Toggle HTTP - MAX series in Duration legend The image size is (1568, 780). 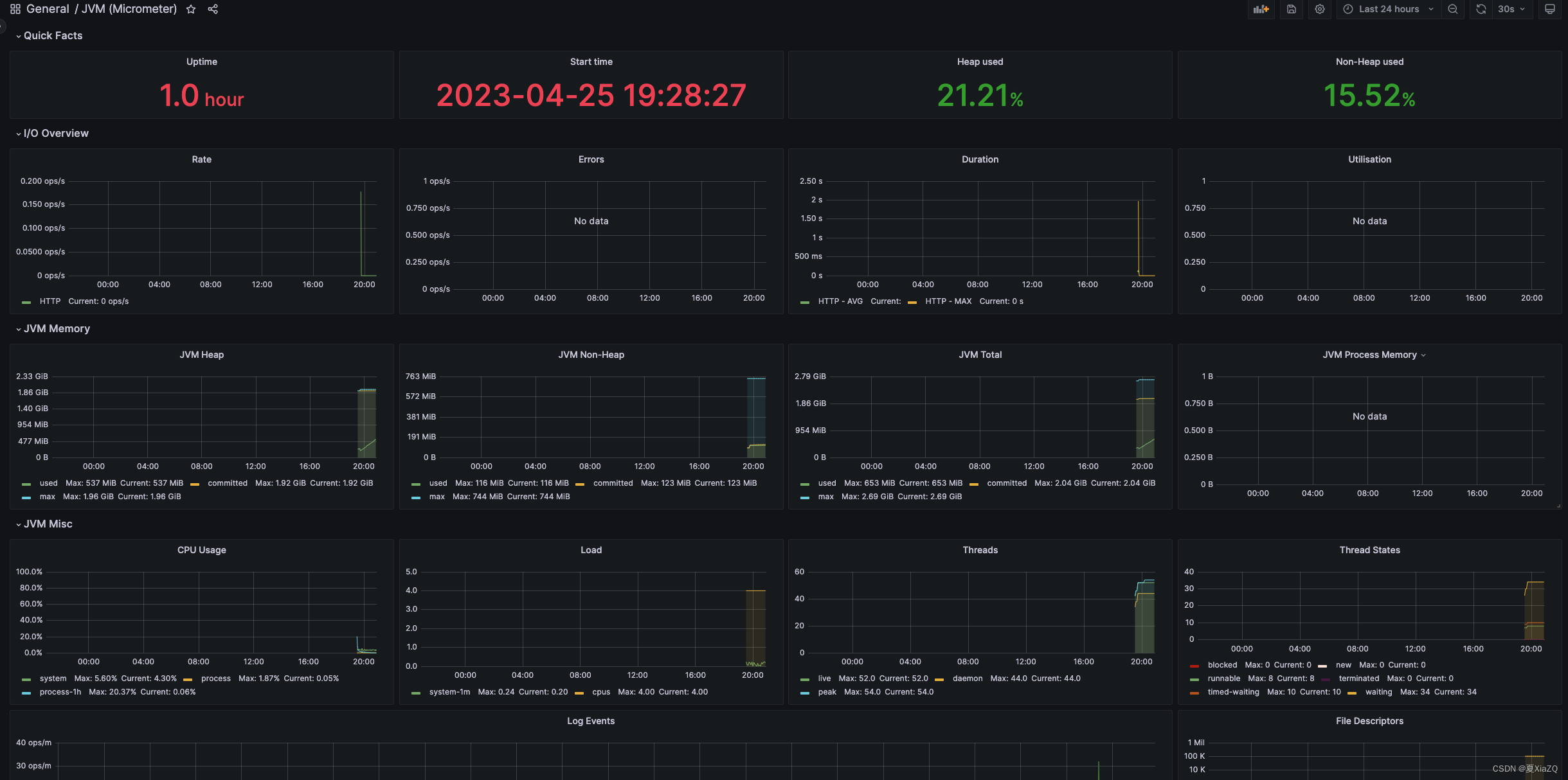pos(948,301)
